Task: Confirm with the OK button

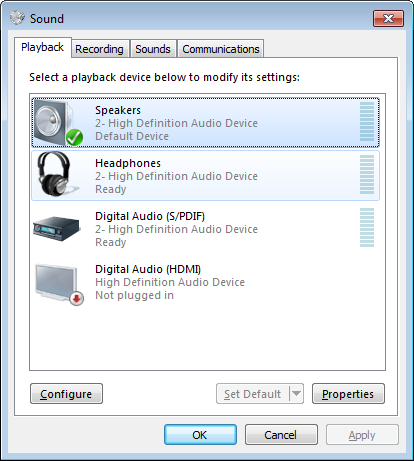Action: point(200,435)
